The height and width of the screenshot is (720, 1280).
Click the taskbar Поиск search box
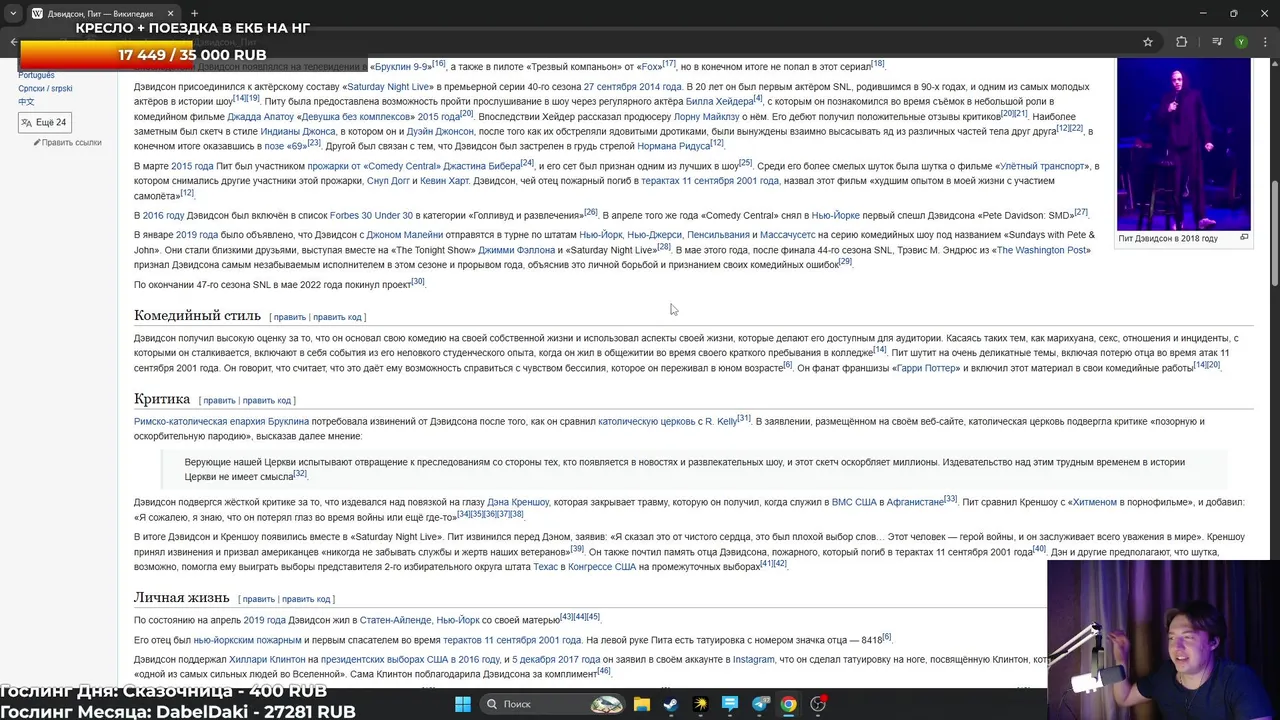[x=553, y=704]
